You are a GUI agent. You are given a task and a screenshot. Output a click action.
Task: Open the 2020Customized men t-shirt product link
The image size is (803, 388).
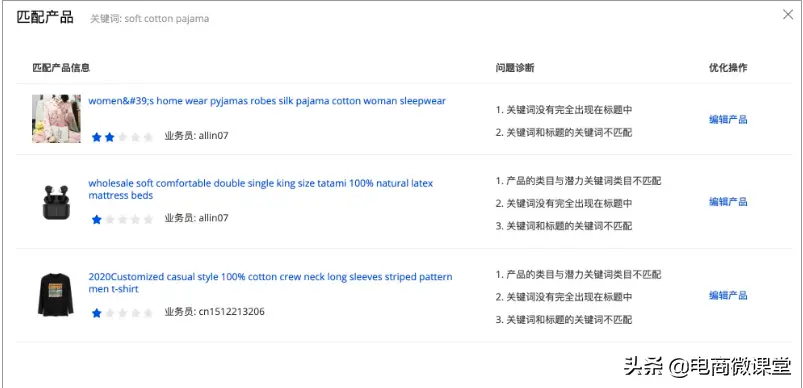[270, 283]
